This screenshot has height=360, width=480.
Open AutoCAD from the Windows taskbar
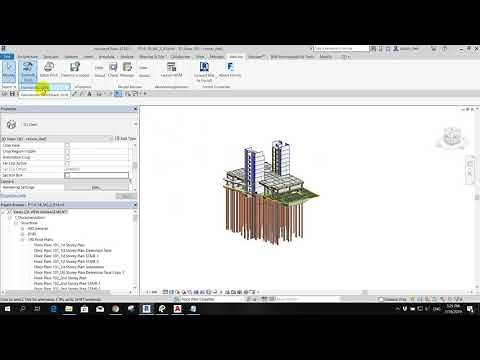point(177,309)
